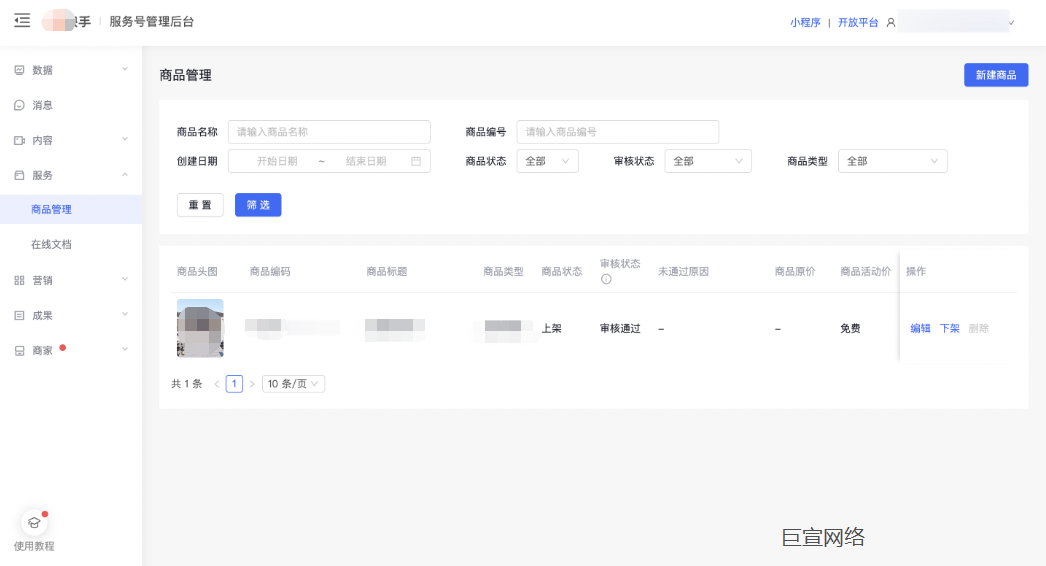Click 删除 for the product row

click(x=979, y=328)
